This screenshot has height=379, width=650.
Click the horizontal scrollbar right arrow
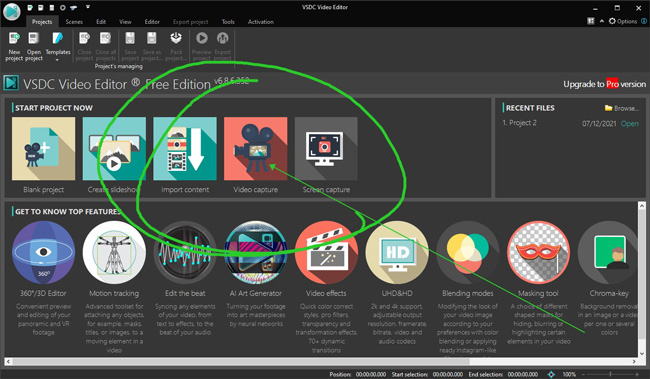pos(634,362)
